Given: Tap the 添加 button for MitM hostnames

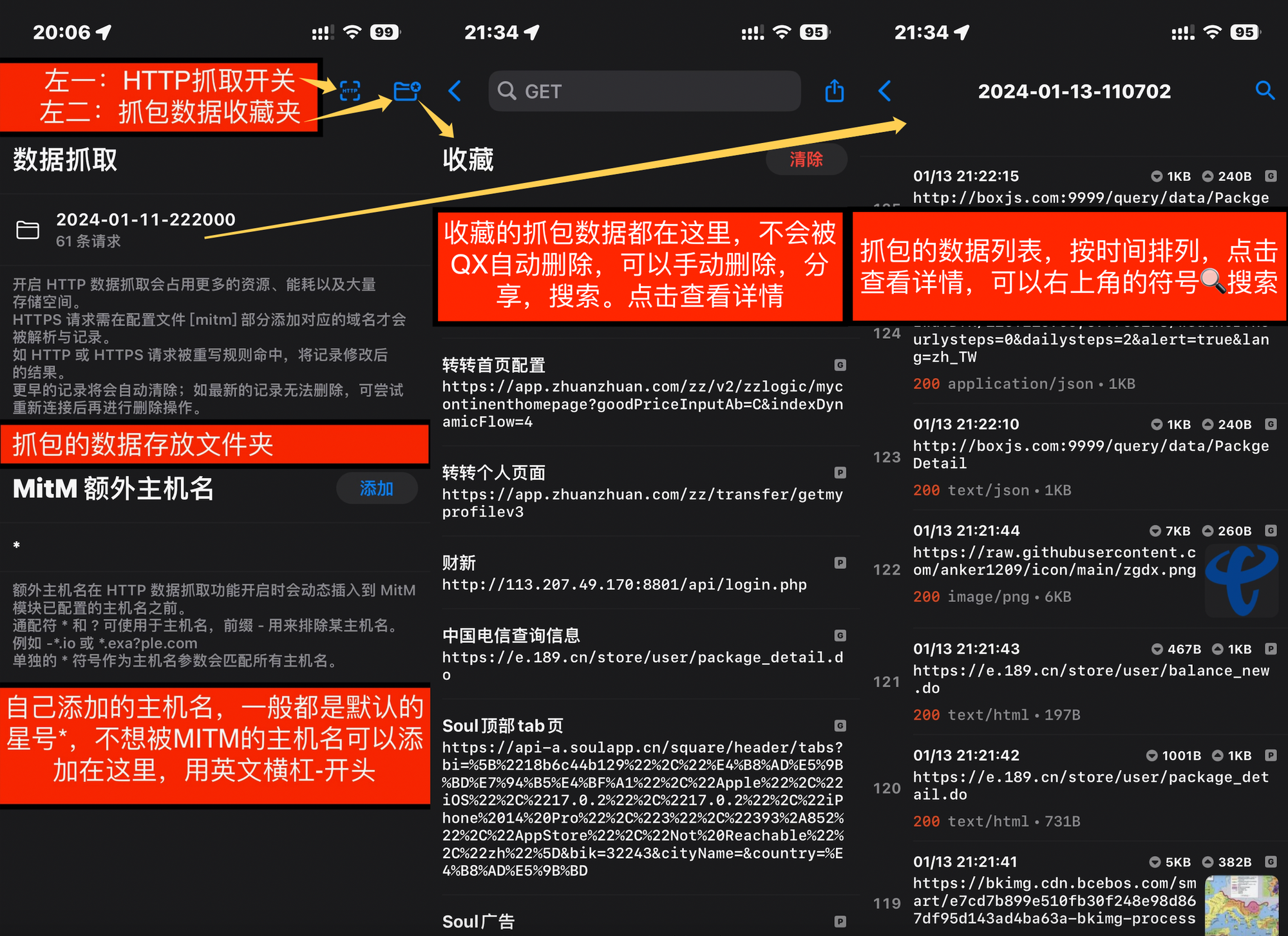Looking at the screenshot, I should coord(377,488).
